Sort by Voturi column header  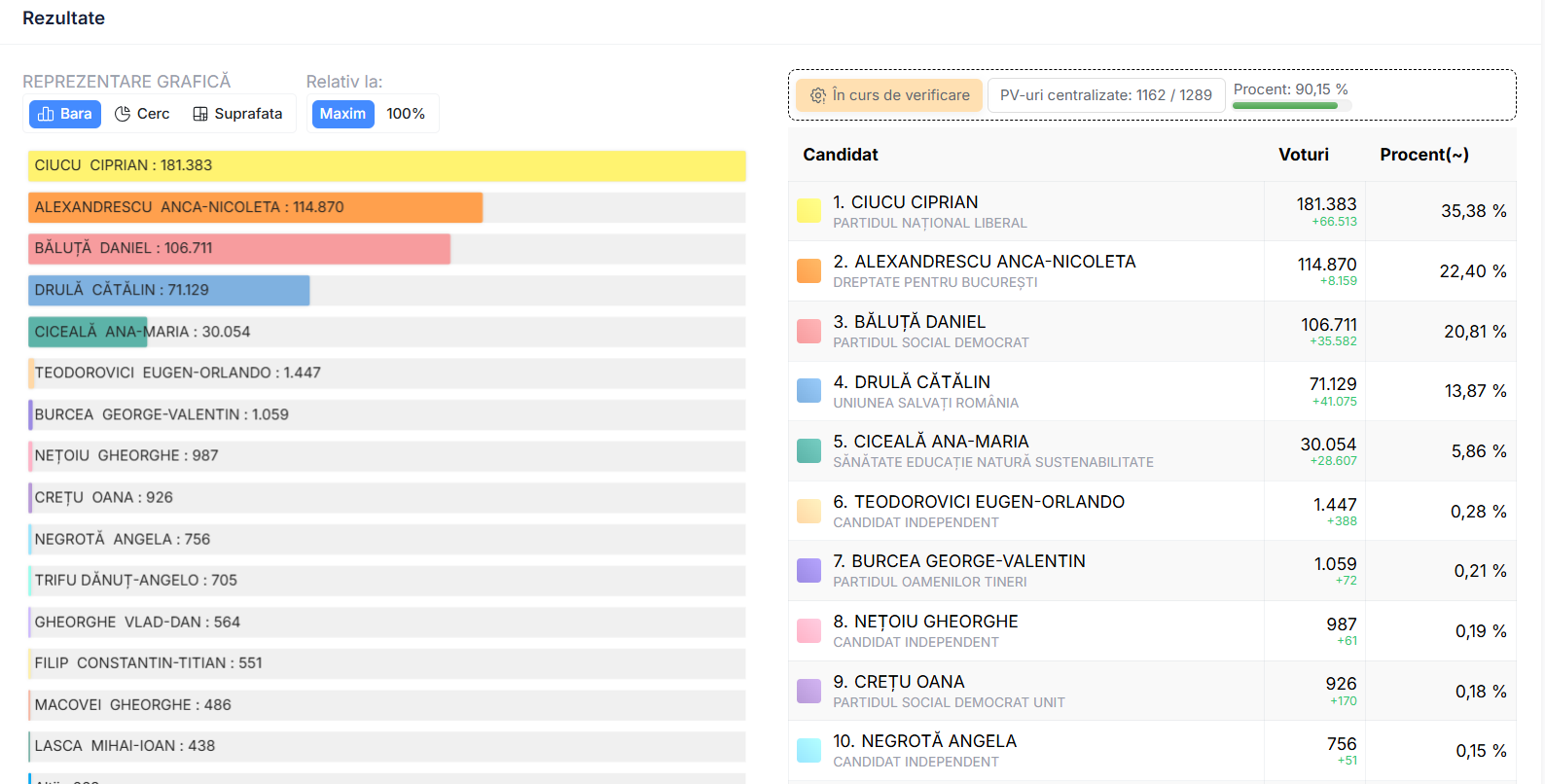pos(1303,155)
